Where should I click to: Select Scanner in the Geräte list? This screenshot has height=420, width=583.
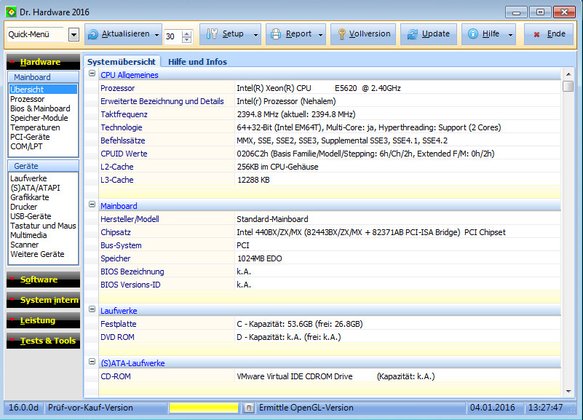(x=24, y=245)
